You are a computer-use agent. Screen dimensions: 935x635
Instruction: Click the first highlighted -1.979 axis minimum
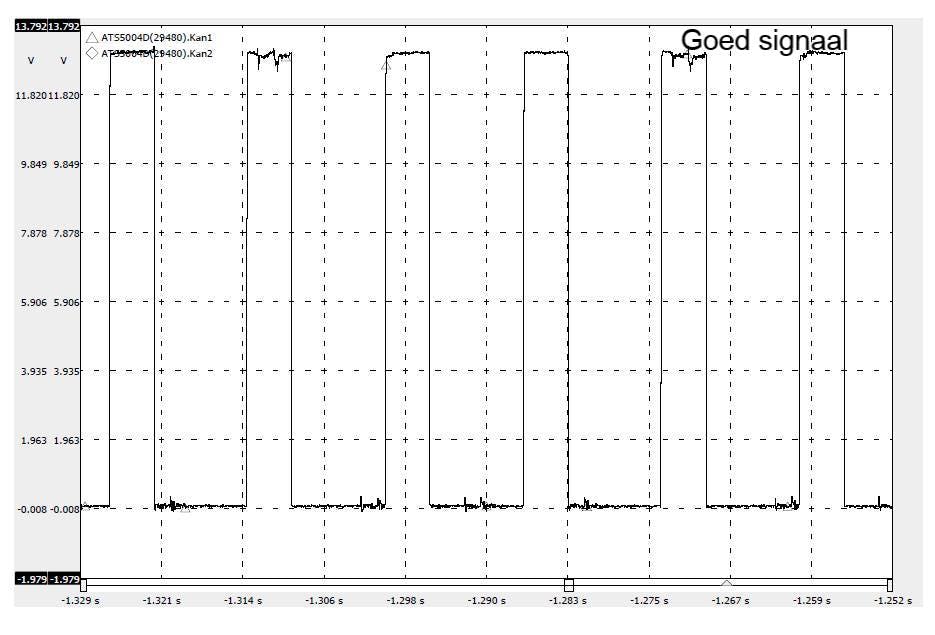pos(30,579)
